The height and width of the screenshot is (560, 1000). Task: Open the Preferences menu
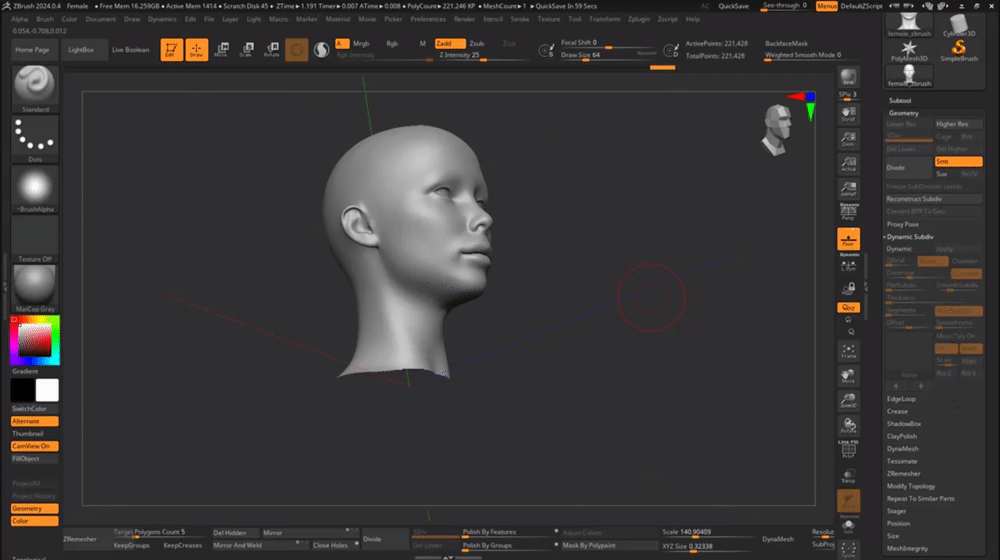(x=428, y=19)
